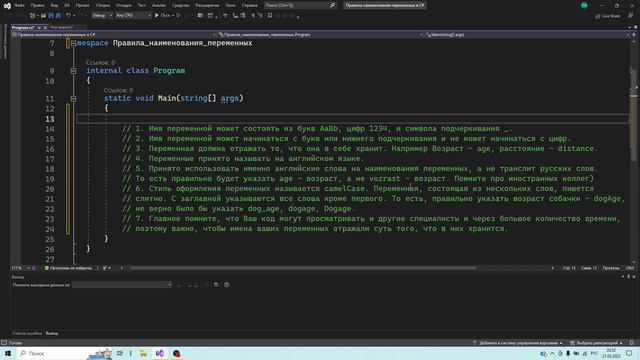The height and width of the screenshot is (360, 640).
Task: Open the Файл menu
Action: point(19,5)
